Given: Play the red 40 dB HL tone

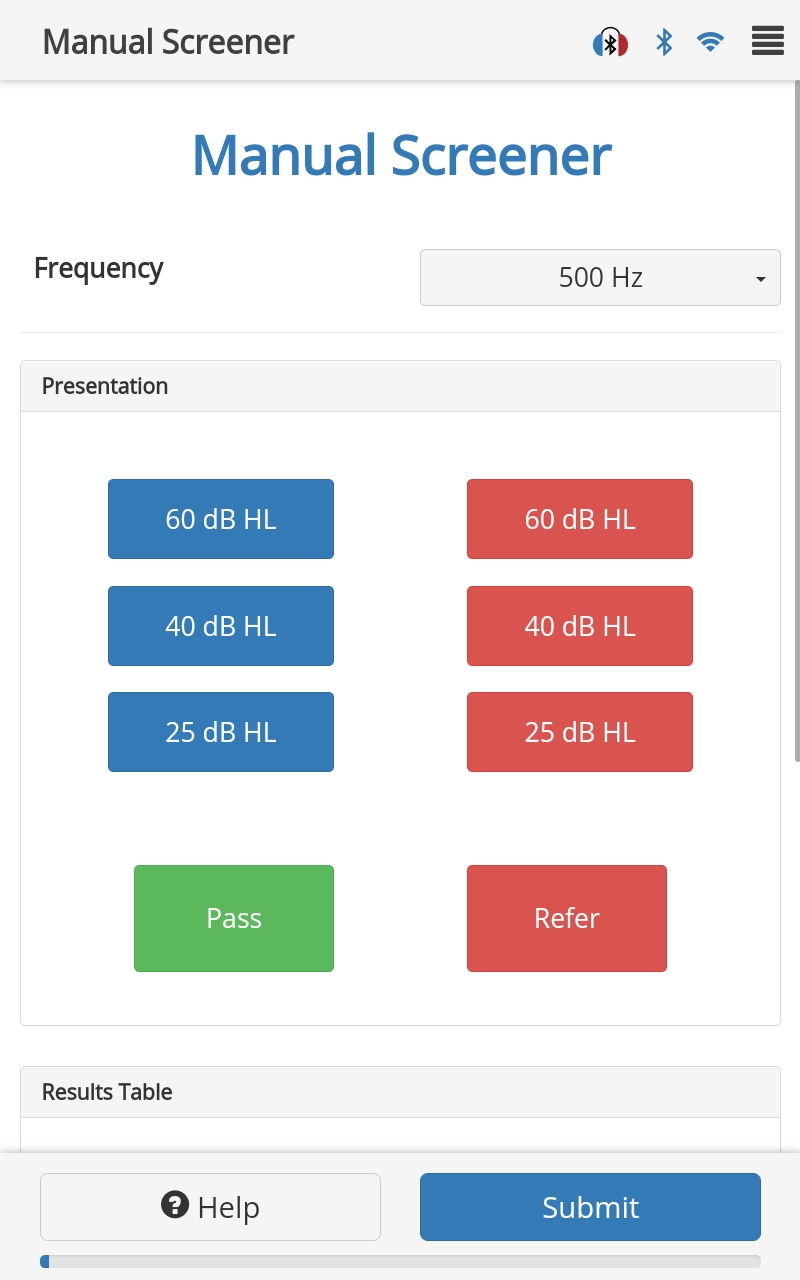Looking at the screenshot, I should click(579, 626).
